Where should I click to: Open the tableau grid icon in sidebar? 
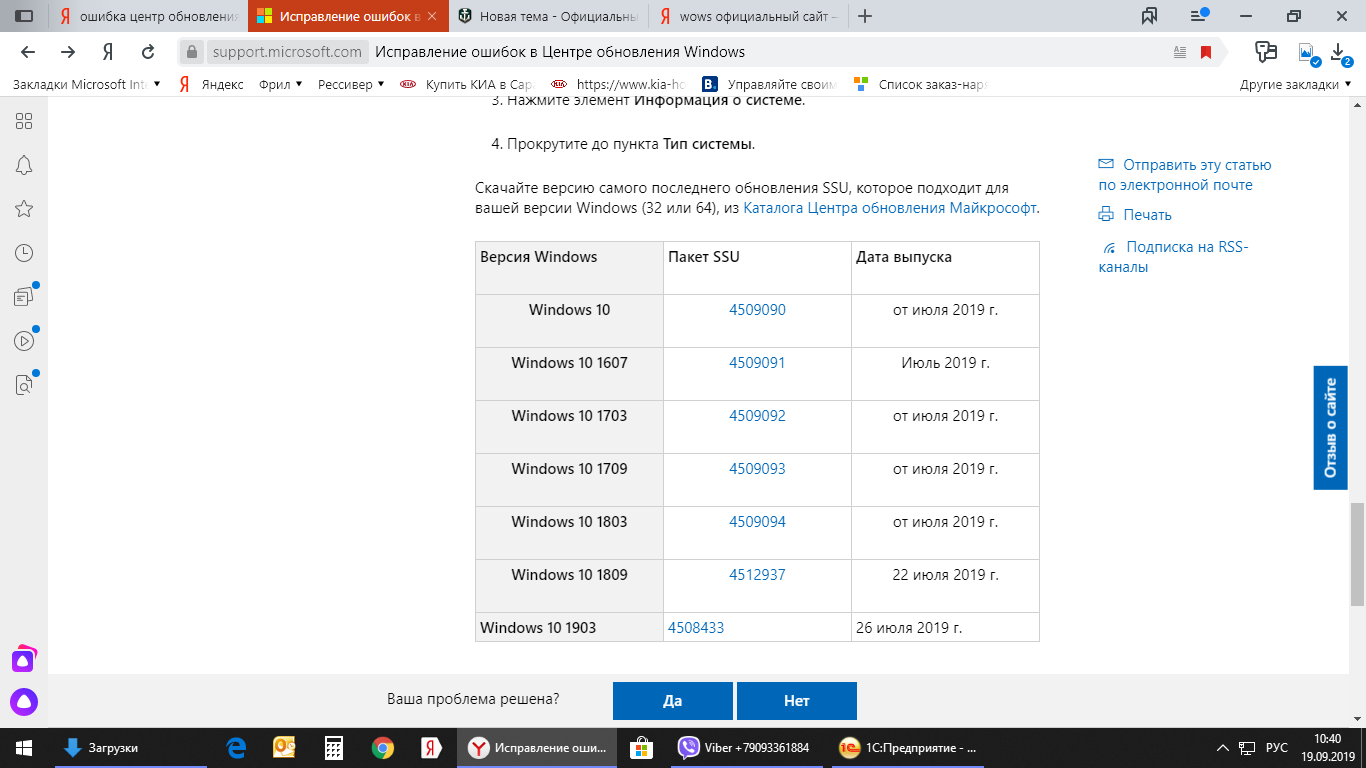[24, 121]
